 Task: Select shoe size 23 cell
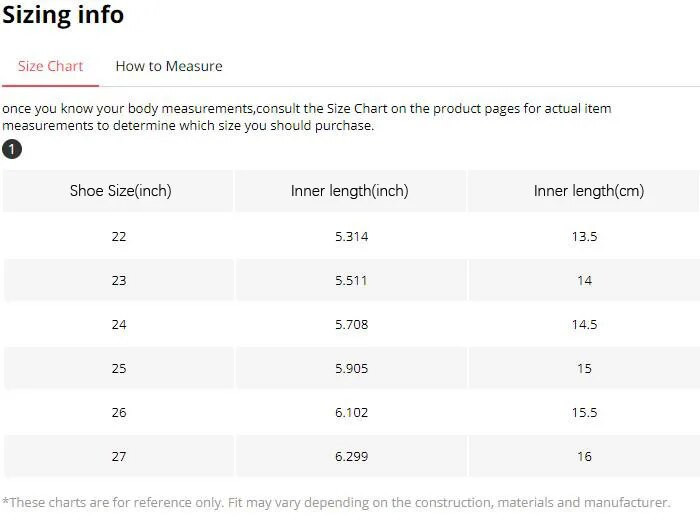[120, 281]
